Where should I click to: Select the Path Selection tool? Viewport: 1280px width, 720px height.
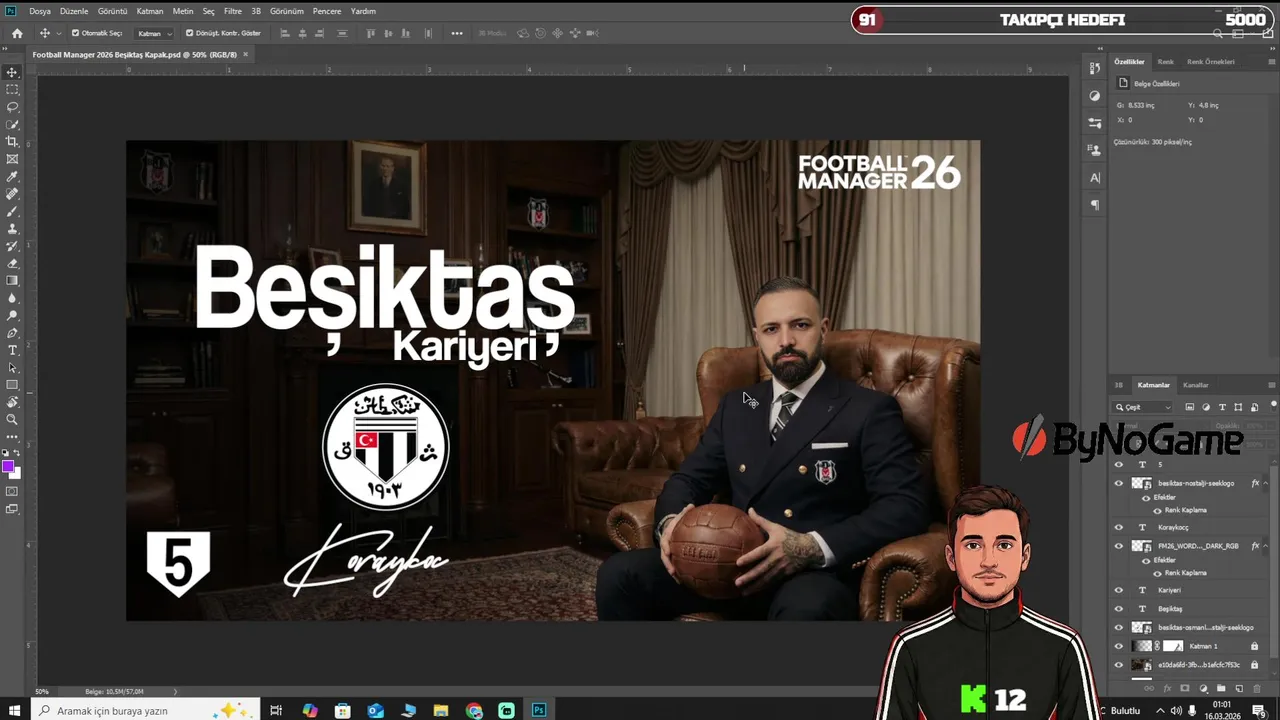[x=12, y=367]
